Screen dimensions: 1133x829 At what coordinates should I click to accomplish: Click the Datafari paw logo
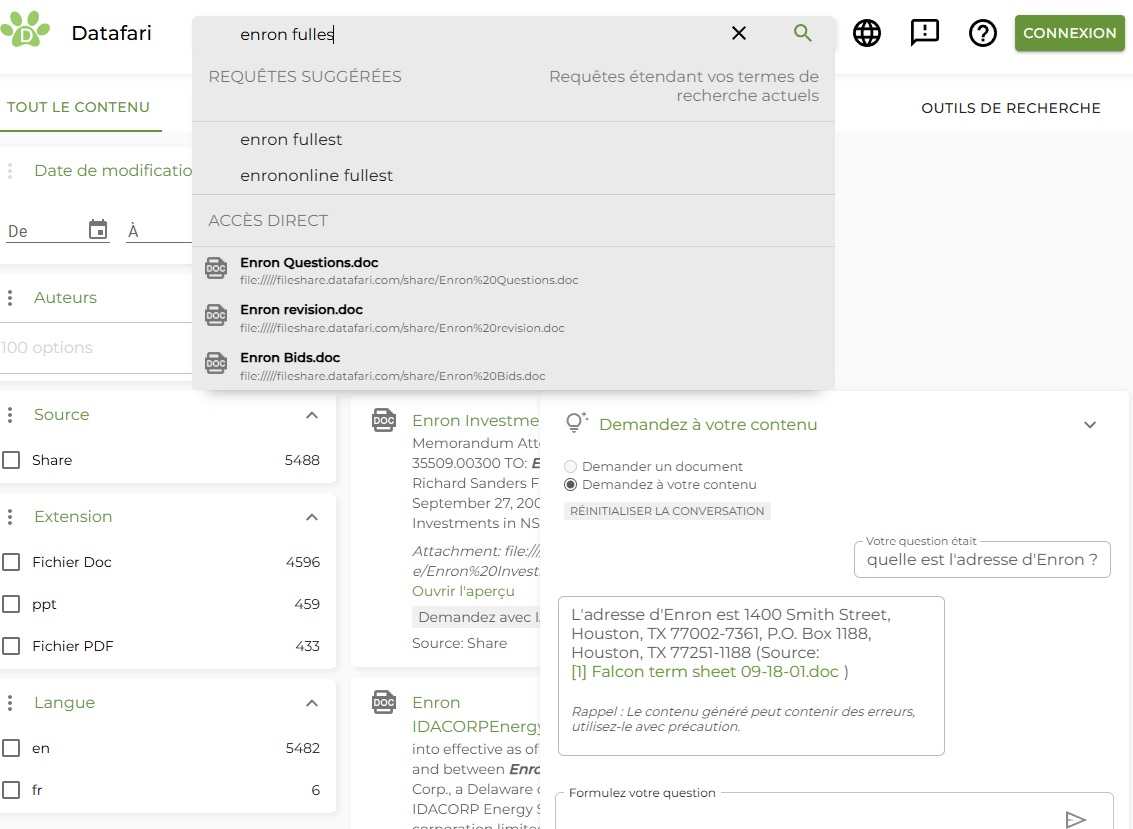(x=25, y=29)
